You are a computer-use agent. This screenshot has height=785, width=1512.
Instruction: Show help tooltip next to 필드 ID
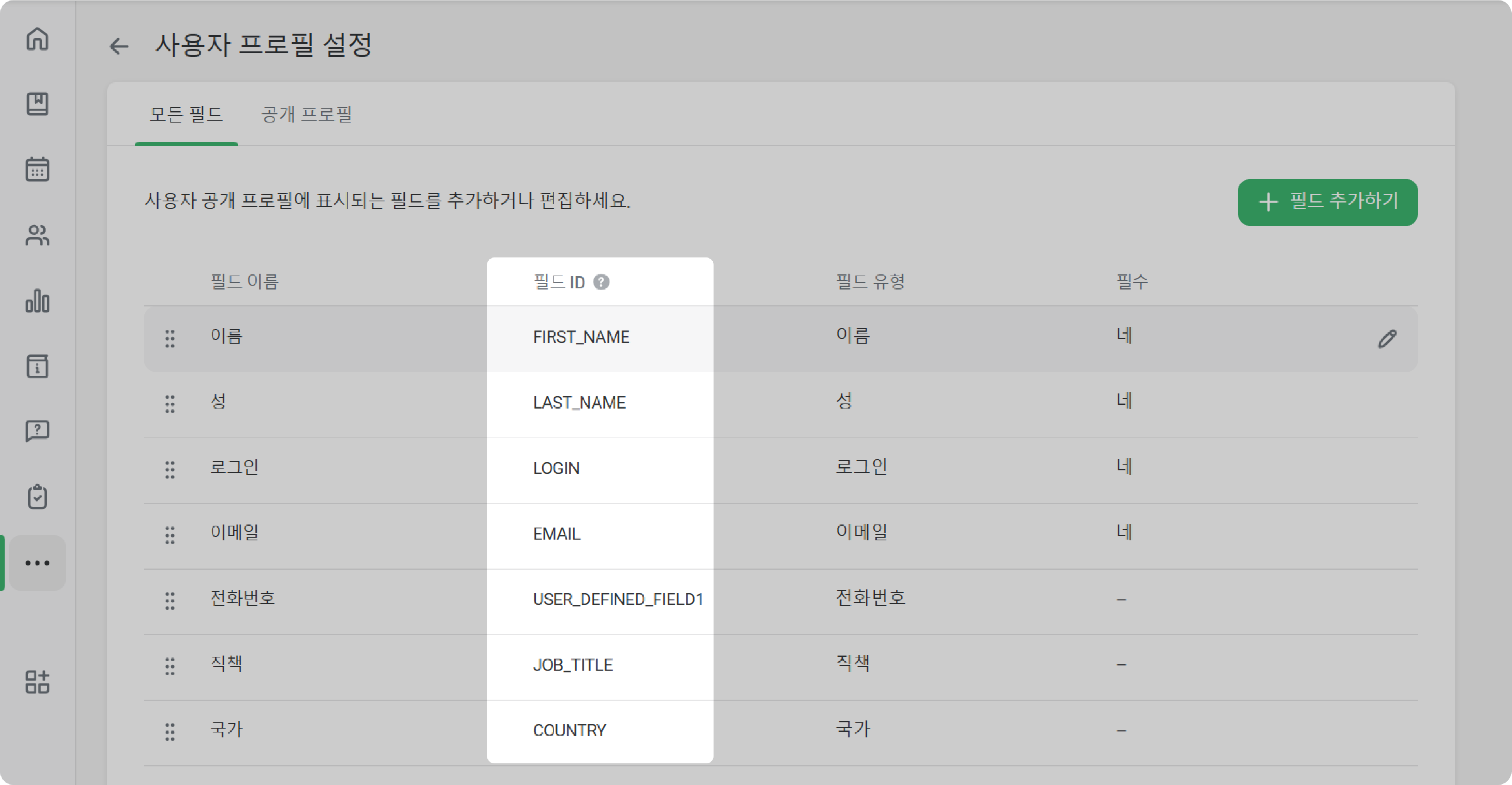(601, 283)
